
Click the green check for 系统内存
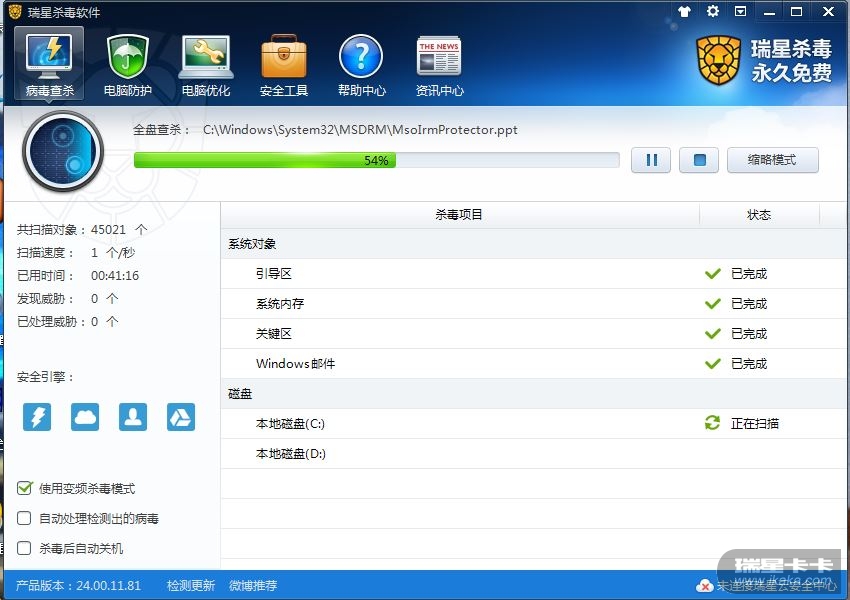click(713, 304)
